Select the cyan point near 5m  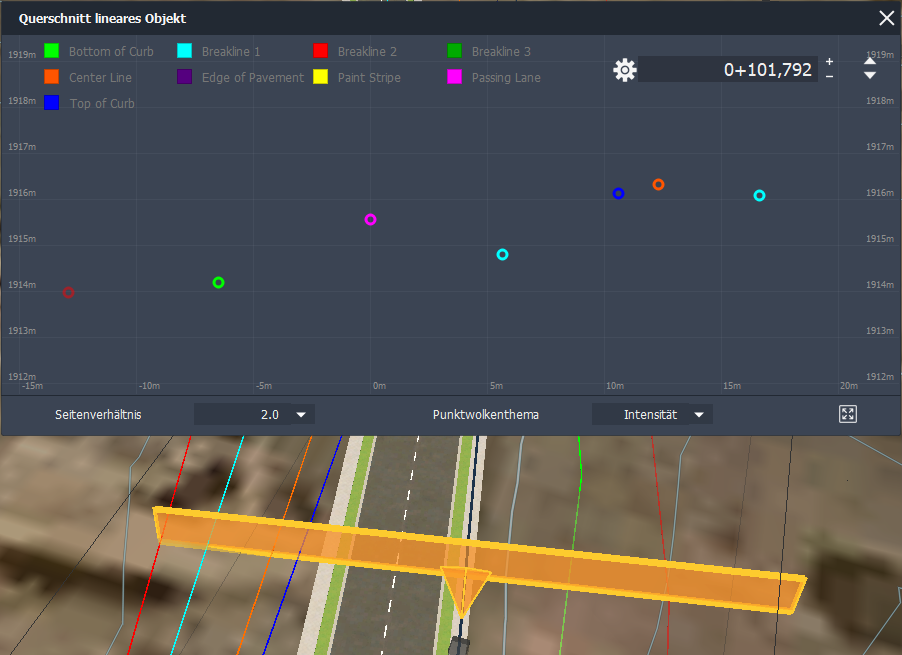click(502, 254)
